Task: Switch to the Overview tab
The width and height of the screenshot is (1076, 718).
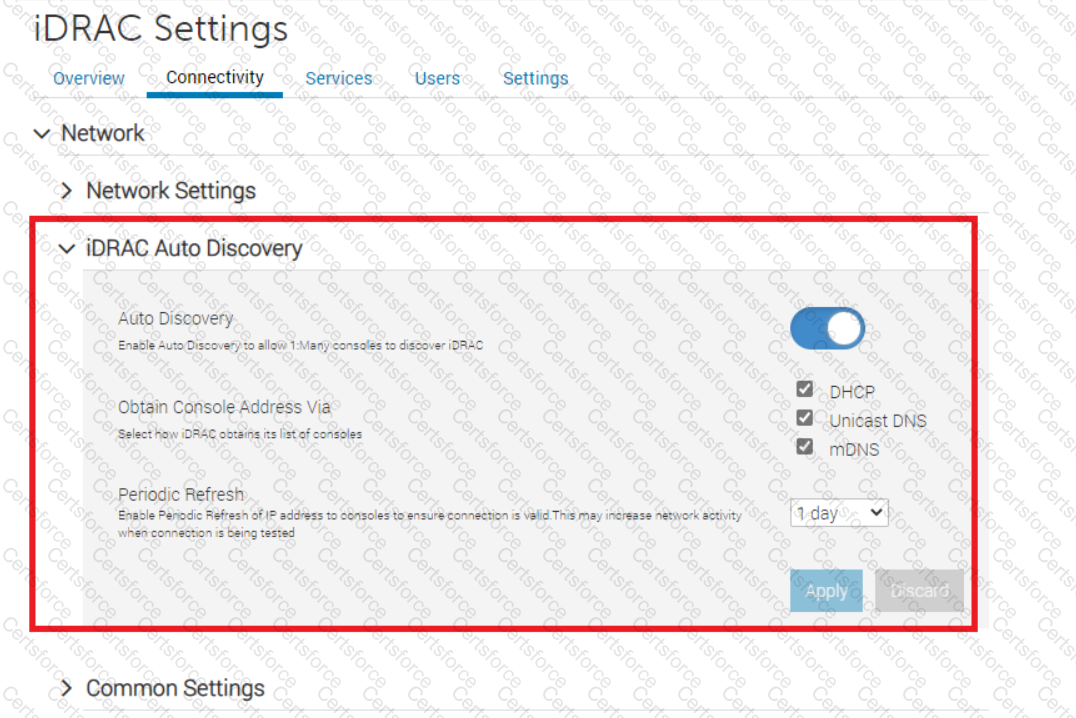Action: pyautogui.click(x=89, y=78)
